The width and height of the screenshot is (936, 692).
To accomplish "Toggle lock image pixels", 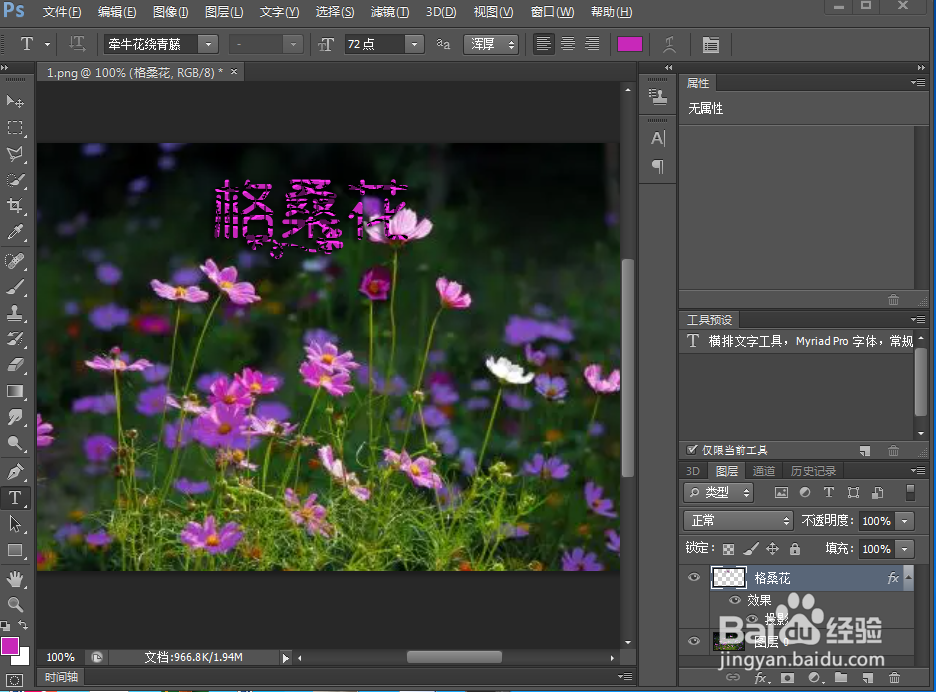I will click(751, 549).
